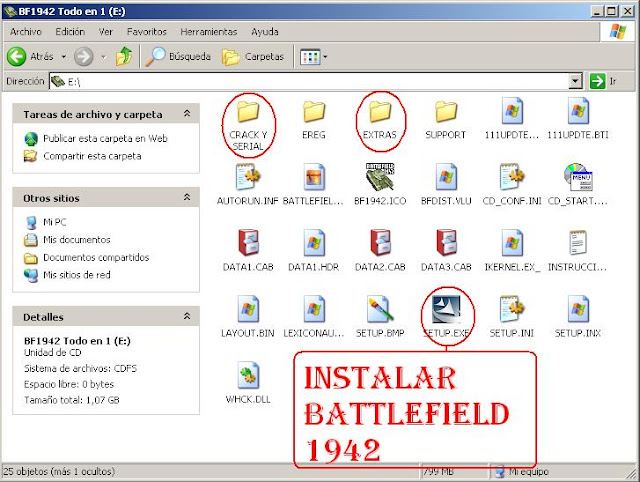The image size is (640, 482).
Task: Click the Atrás back button
Action: [30, 56]
